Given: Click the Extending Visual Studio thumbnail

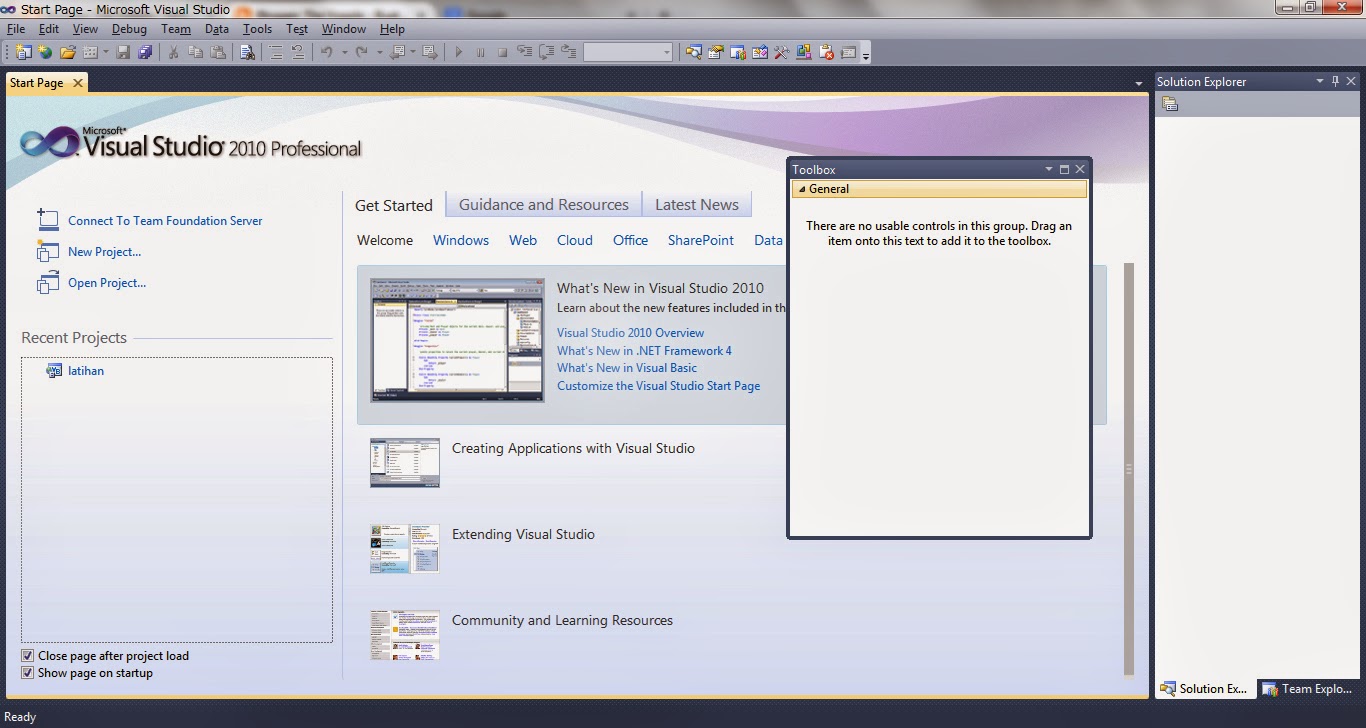Looking at the screenshot, I should (405, 548).
